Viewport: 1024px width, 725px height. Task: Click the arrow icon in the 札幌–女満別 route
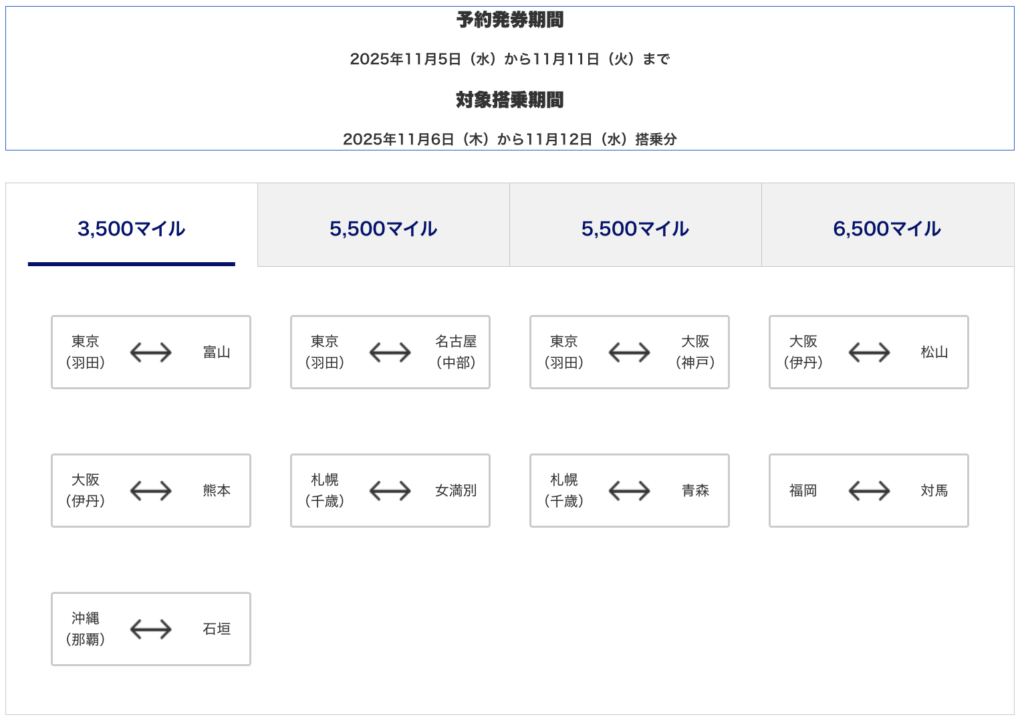(390, 491)
